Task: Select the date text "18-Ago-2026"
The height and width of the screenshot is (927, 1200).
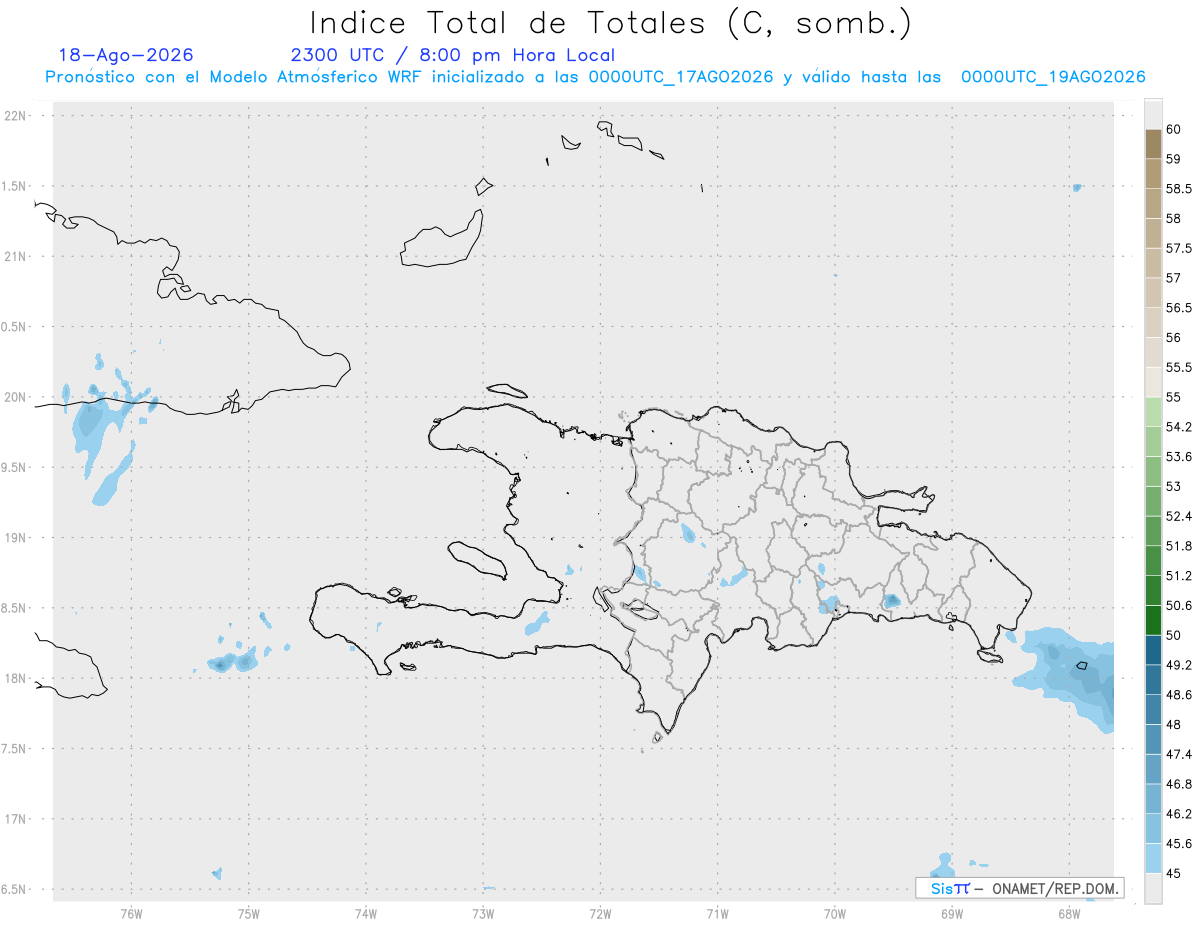Action: click(x=126, y=55)
